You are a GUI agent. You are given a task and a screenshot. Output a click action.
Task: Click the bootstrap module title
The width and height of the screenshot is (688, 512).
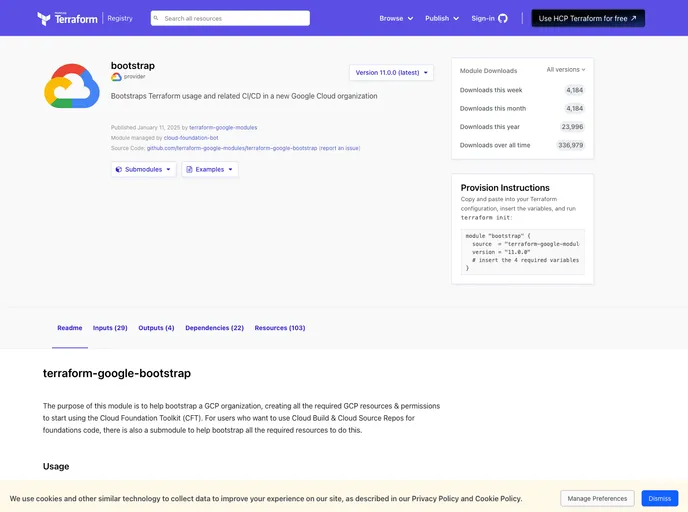[x=133, y=66]
